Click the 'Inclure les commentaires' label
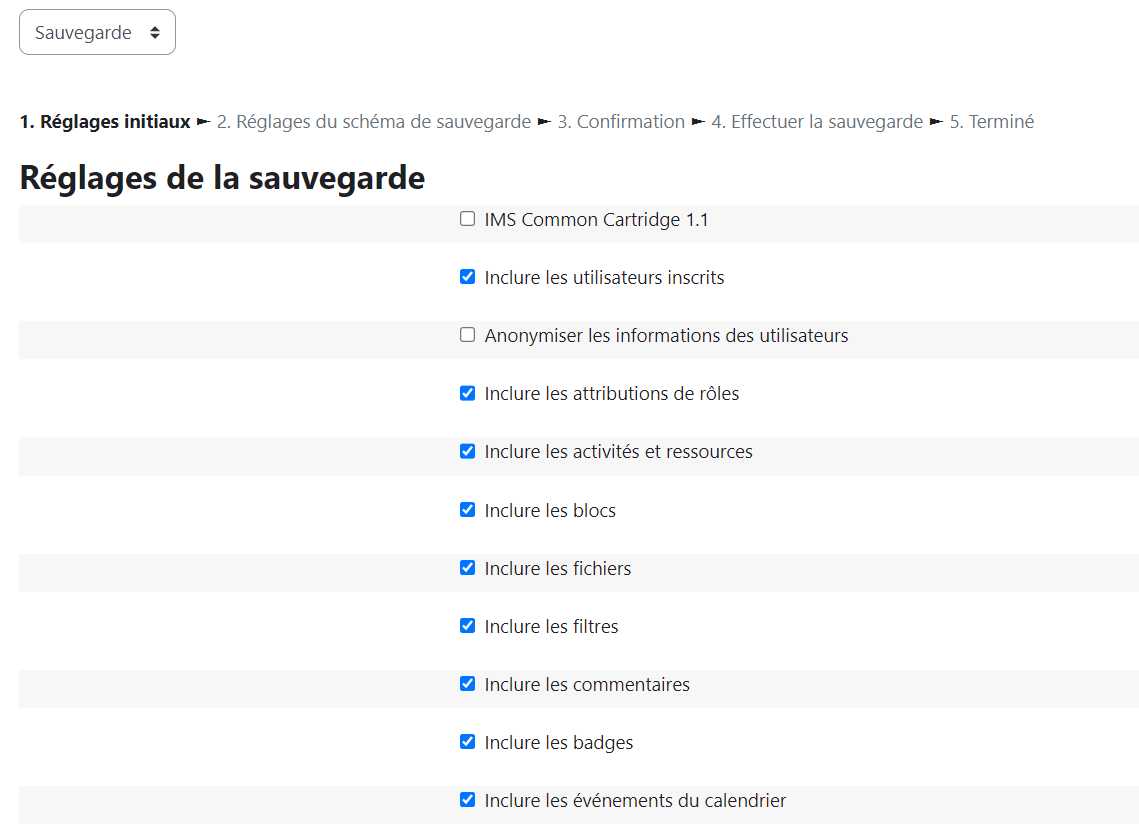The image size is (1139, 830). coord(587,685)
